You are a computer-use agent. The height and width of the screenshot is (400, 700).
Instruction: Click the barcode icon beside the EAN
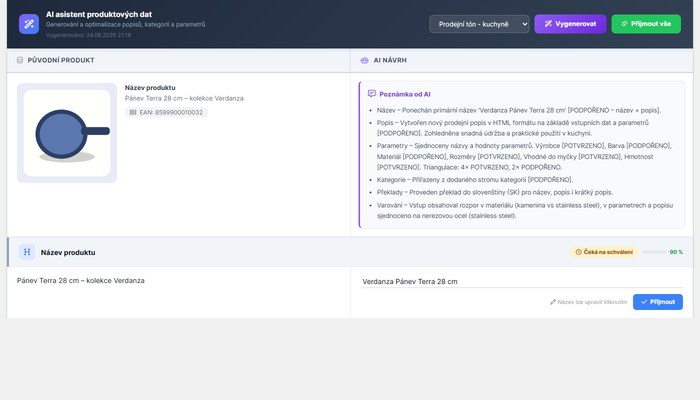click(133, 112)
